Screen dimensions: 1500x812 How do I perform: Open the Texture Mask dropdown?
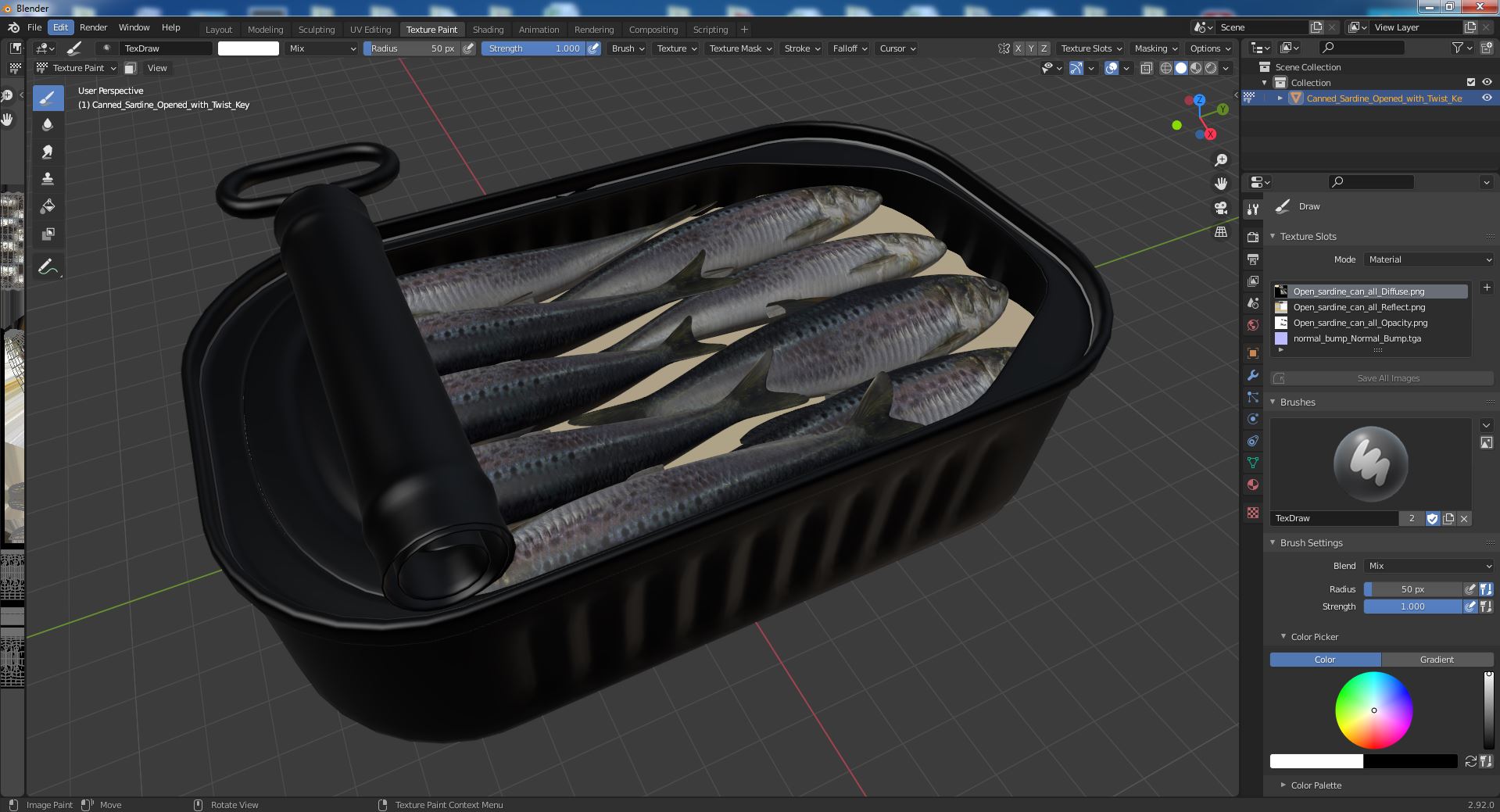click(x=739, y=48)
